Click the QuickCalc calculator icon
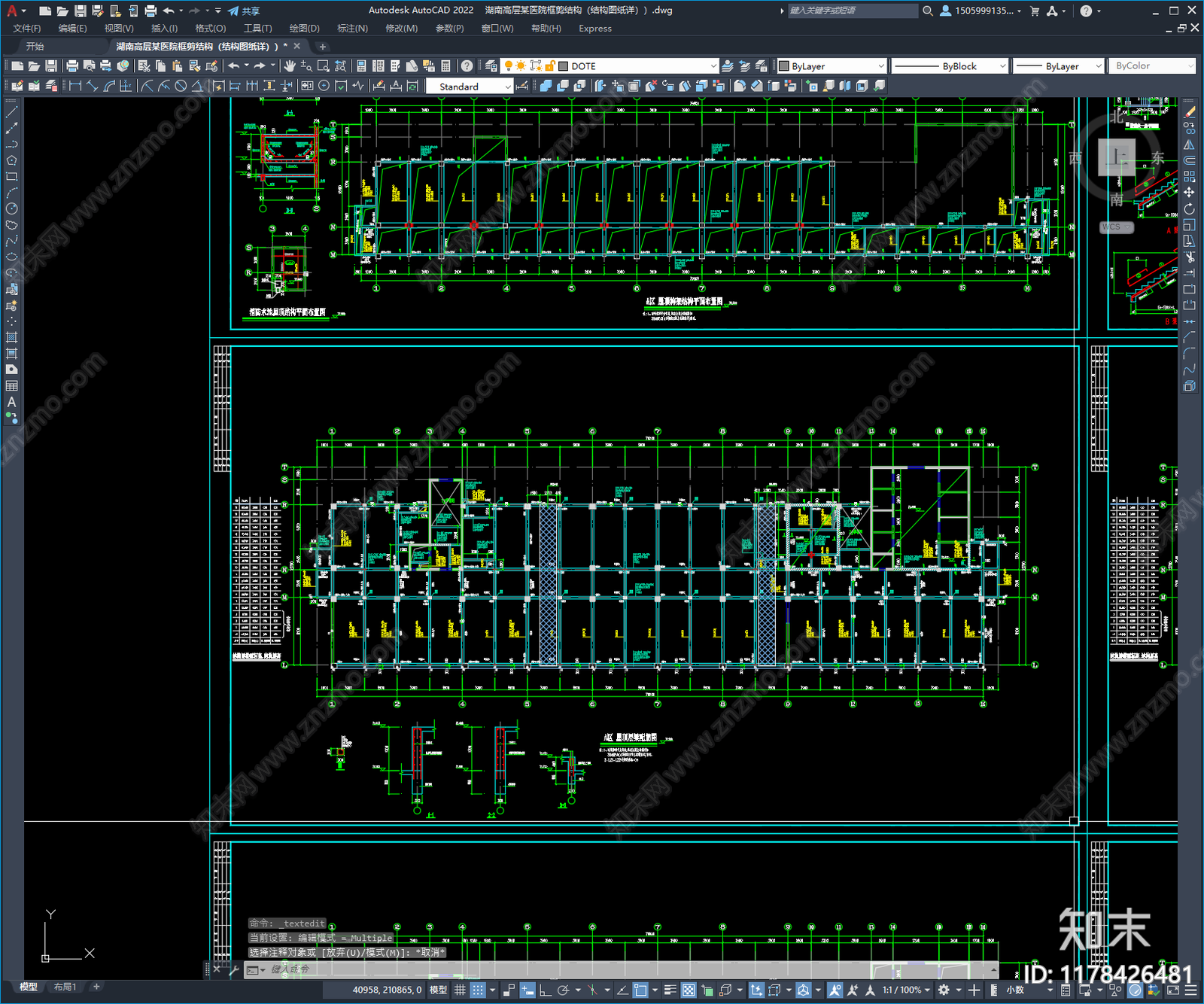Screen dimensions: 1204x1004 (x=445, y=66)
